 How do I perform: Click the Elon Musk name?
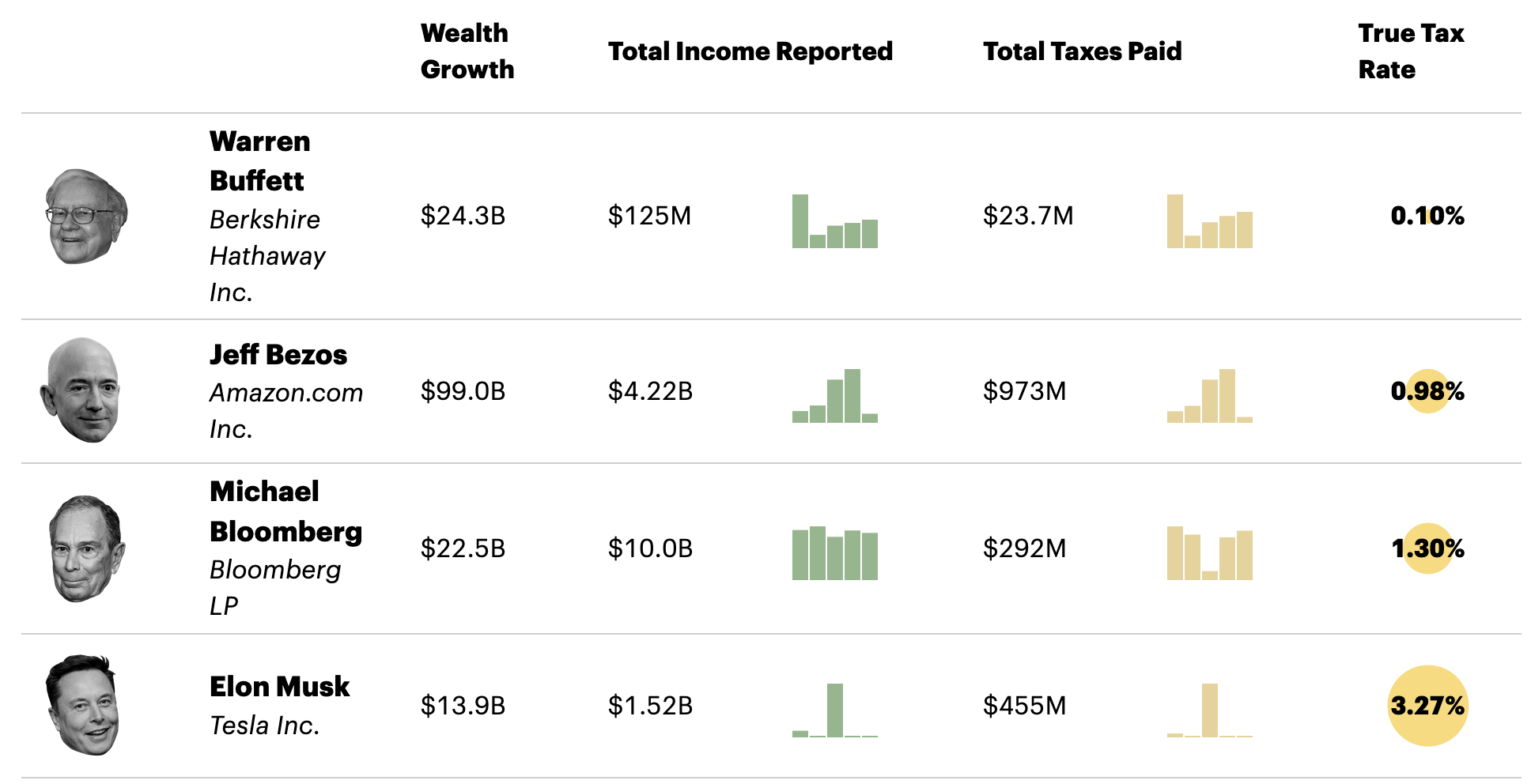pos(279,687)
